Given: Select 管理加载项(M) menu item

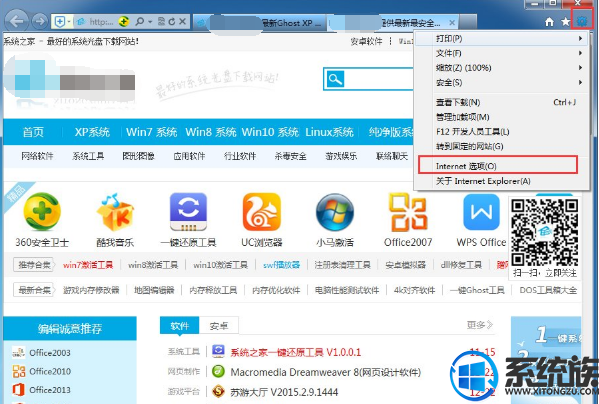Looking at the screenshot, I should pyautogui.click(x=501, y=117).
